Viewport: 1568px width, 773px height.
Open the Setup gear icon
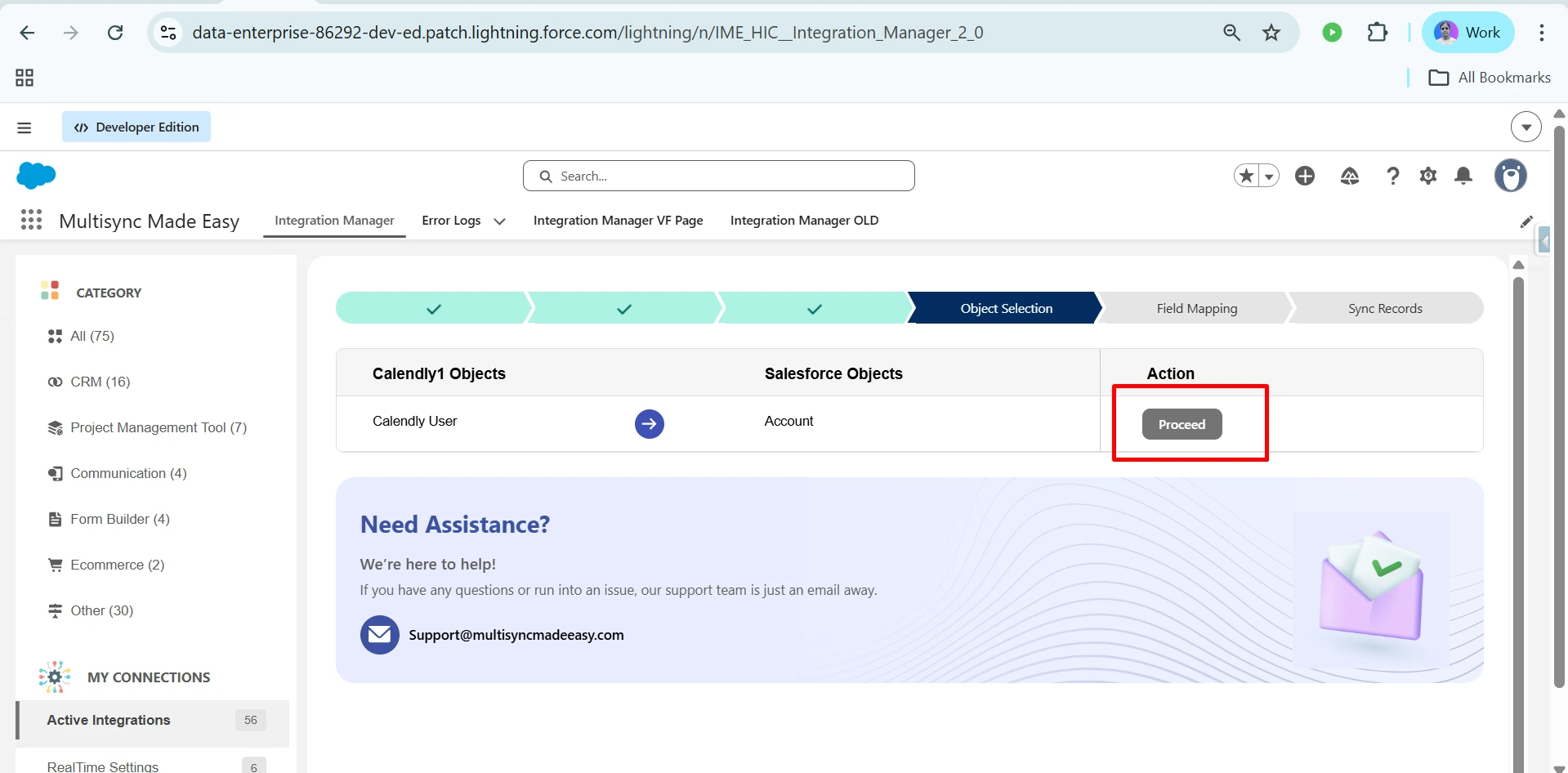pos(1428,176)
